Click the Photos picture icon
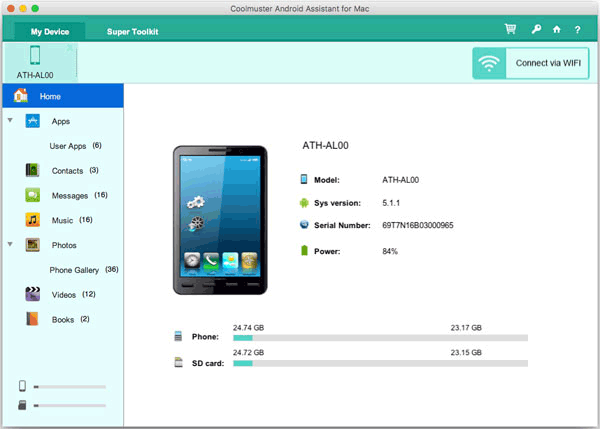The height and width of the screenshot is (429, 600). [x=33, y=245]
